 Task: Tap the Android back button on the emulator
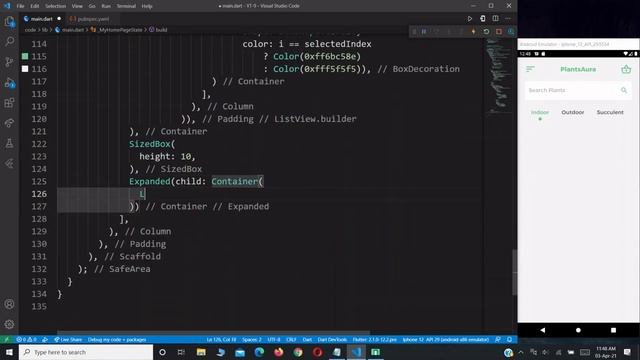542,330
